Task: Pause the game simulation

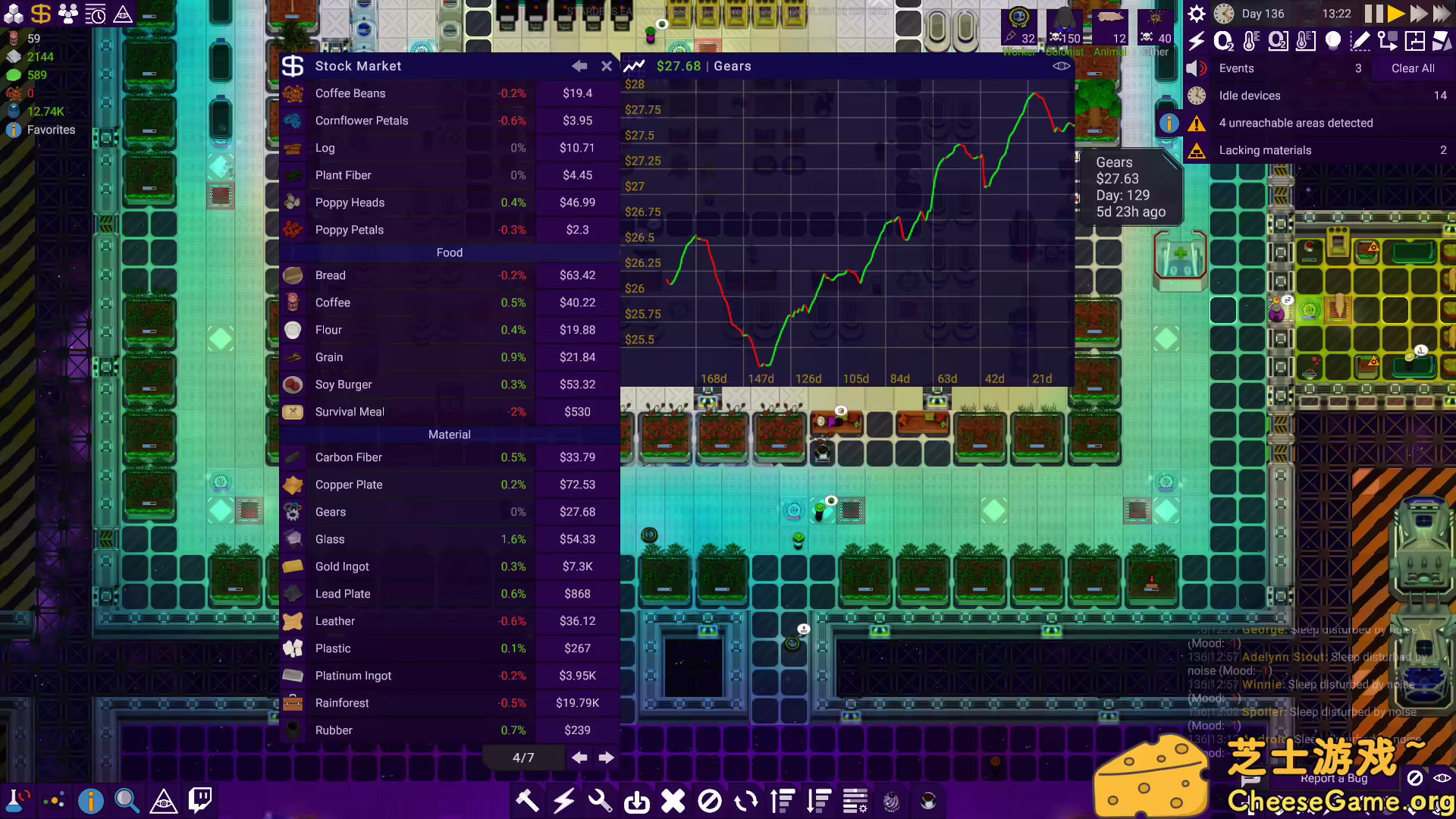Action: (1373, 14)
